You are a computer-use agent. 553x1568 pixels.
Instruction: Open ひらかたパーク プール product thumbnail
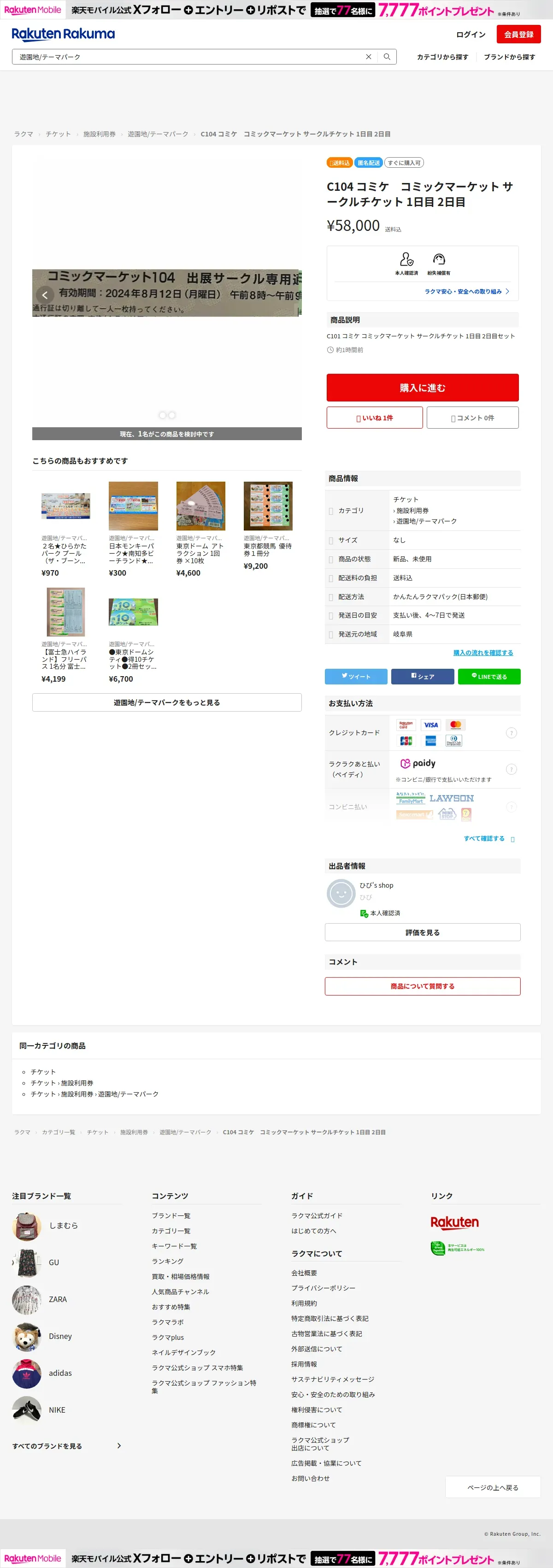tap(66, 506)
